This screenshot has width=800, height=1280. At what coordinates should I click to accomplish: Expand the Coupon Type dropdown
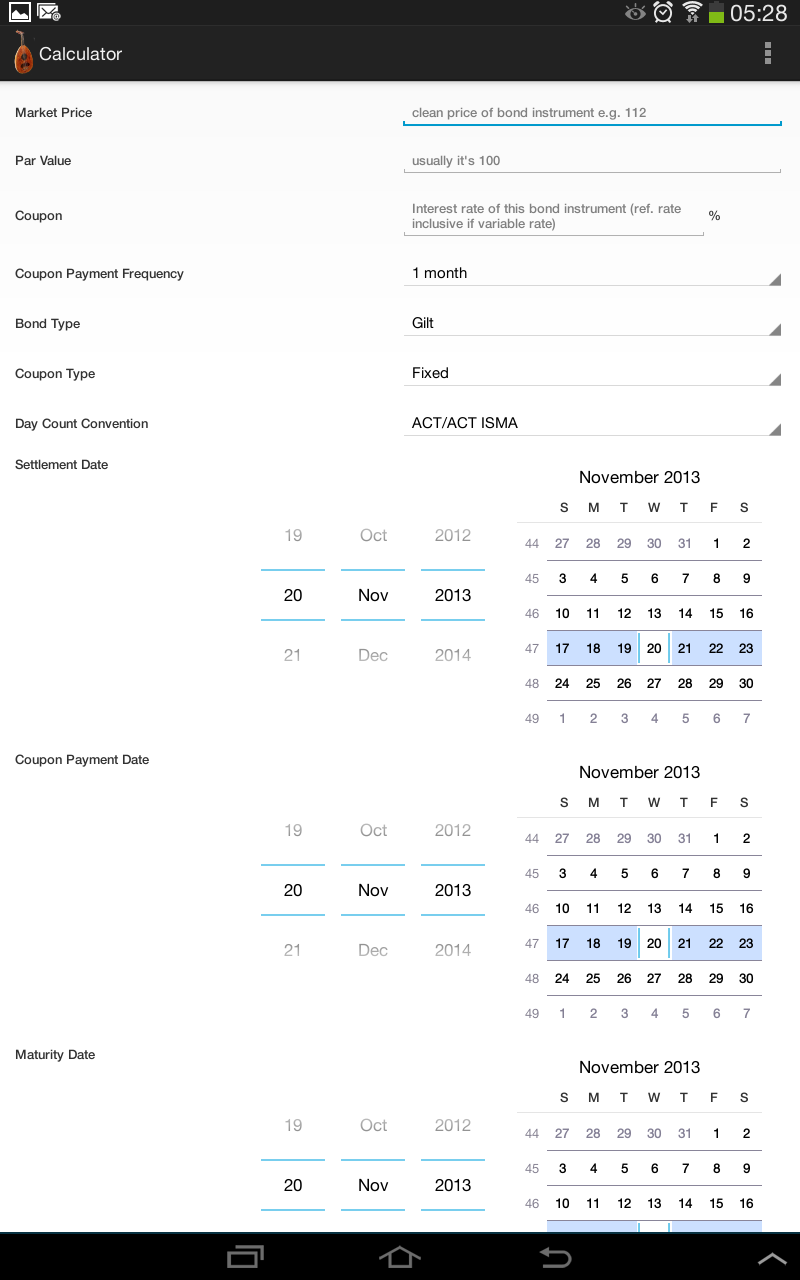click(x=592, y=373)
